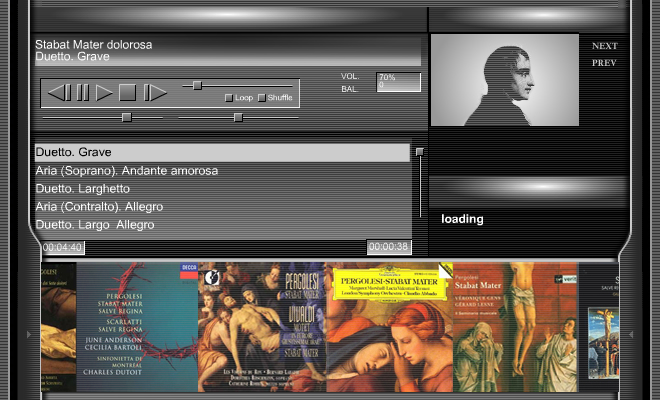The width and height of the screenshot is (660, 400).
Task: Skip to next track with forward button
Action: pyautogui.click(x=155, y=93)
